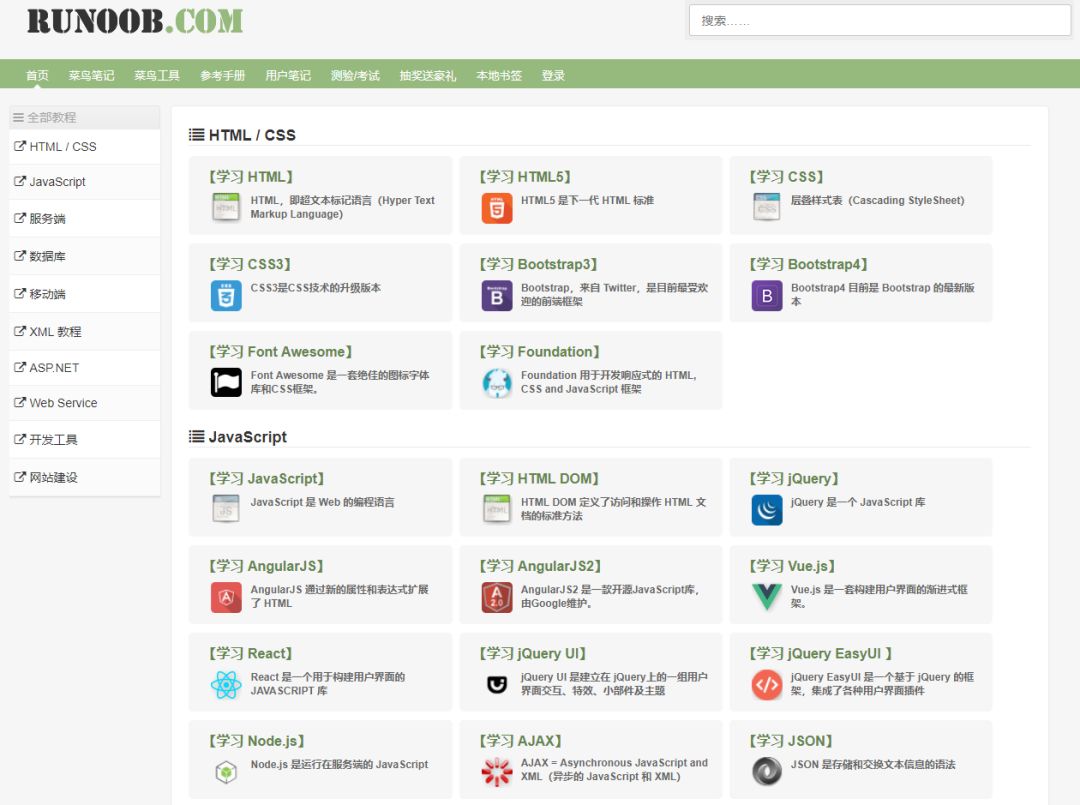Open the 【学习 AJAX】 title link
Screen dimensions: 1080x805
[x=521, y=741]
